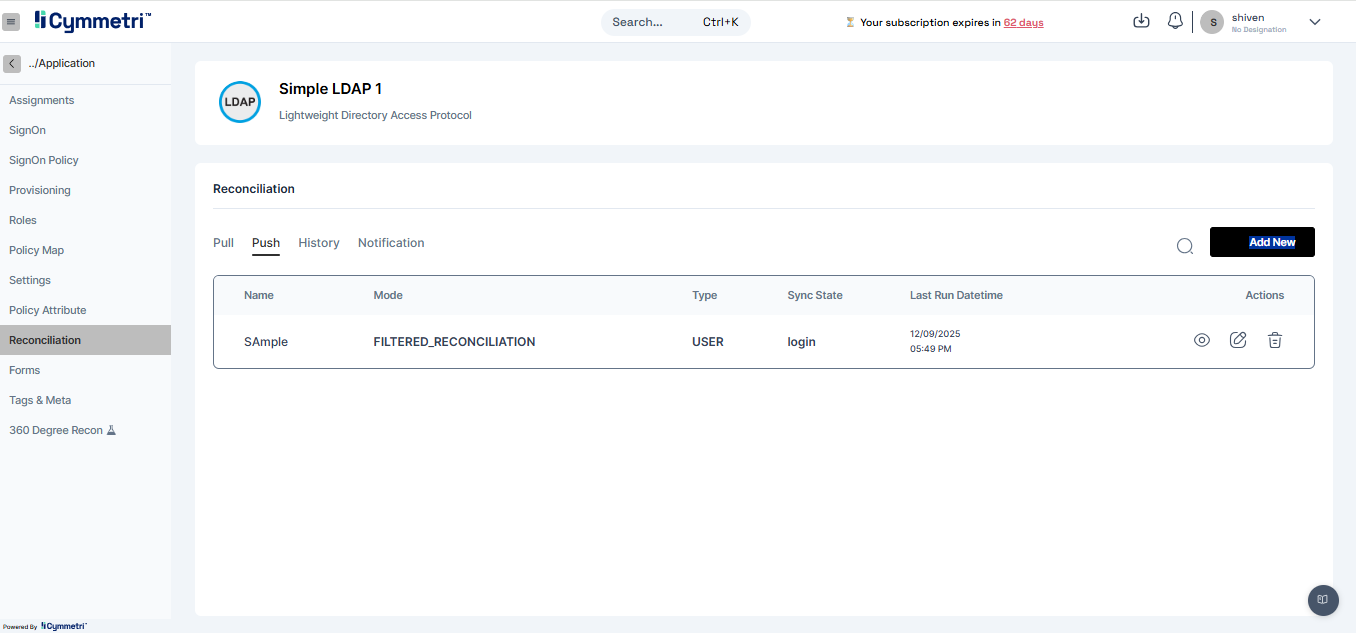This screenshot has width=1356, height=633.
Task: Click the 'Type' column header
Action: tap(705, 295)
